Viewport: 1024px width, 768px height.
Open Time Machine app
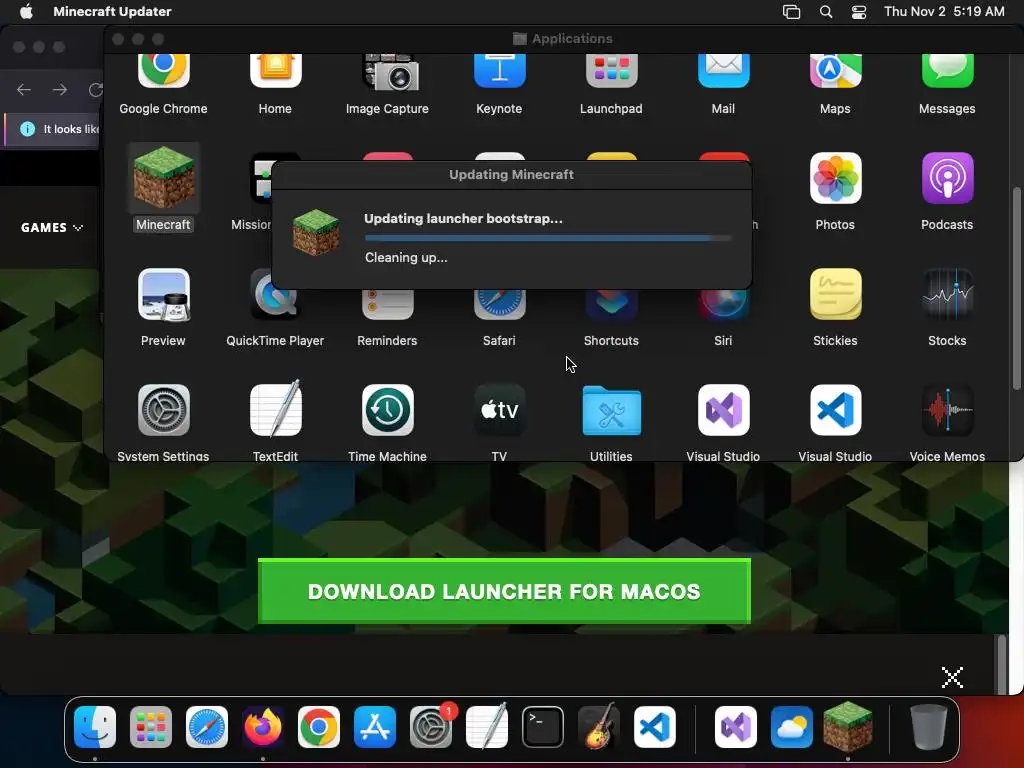[x=387, y=410]
